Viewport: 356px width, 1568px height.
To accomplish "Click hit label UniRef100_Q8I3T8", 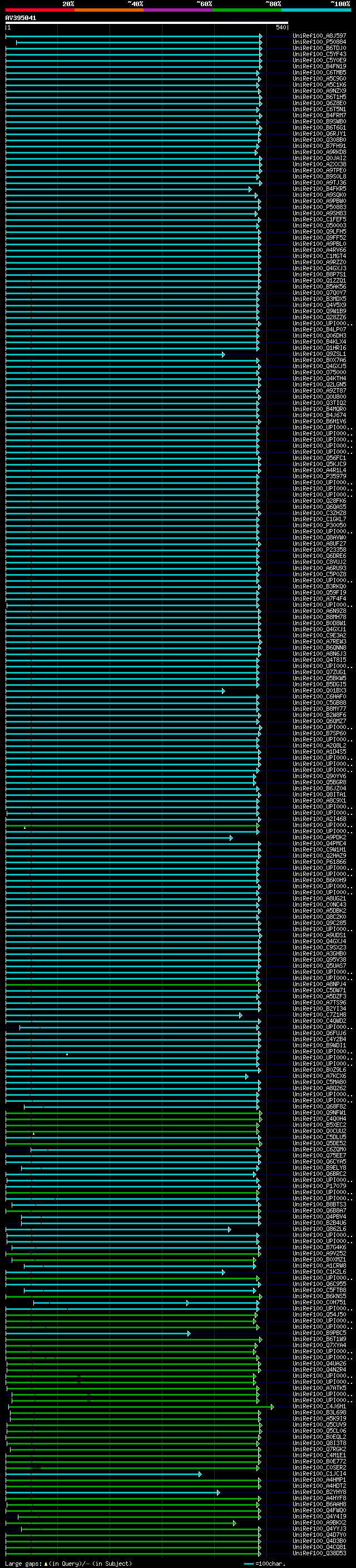I will [x=319, y=1443].
